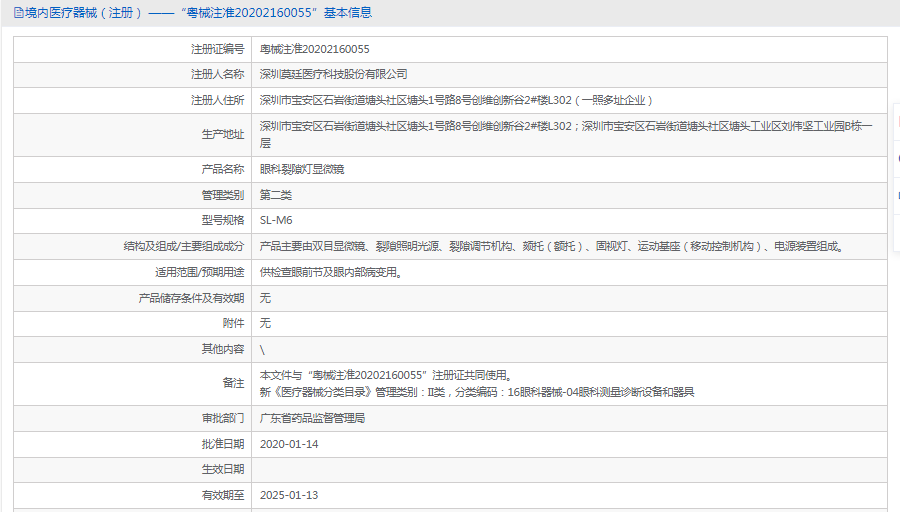Viewport: 900px width, 512px height.
Task: Select registration number 粤械注准20202160055 value cell
Action: [x=569, y=49]
